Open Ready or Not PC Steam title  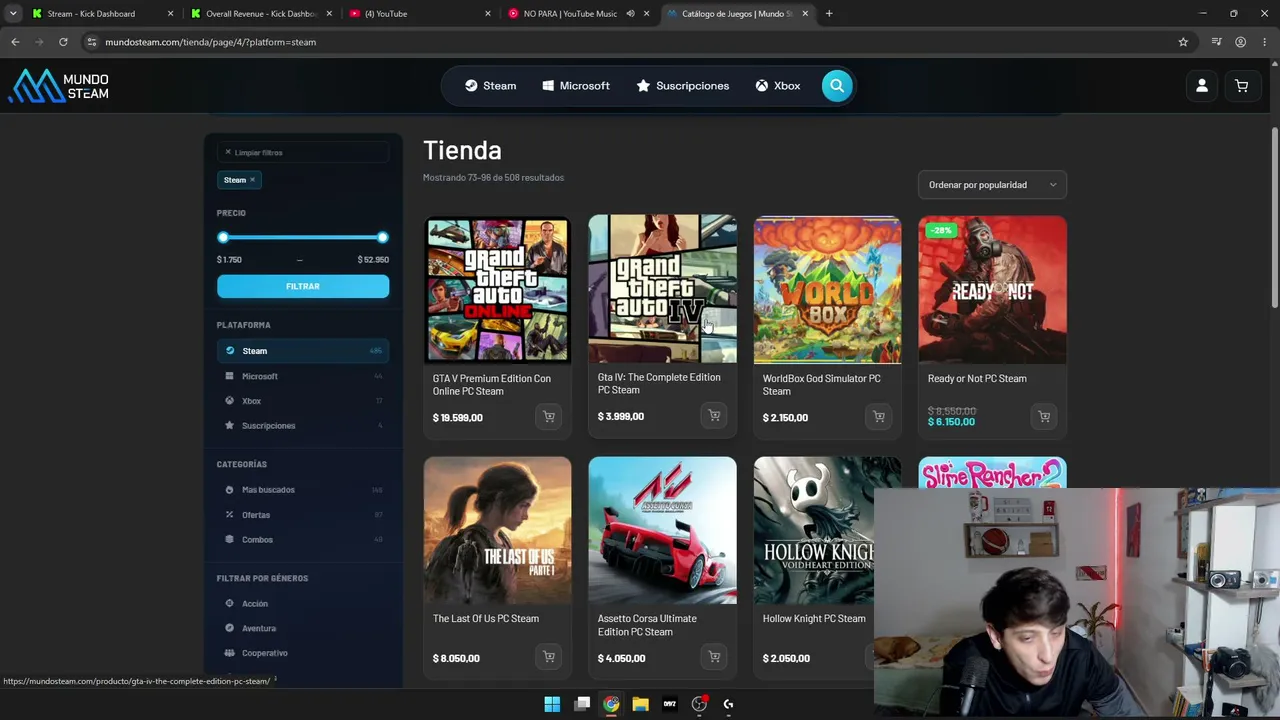(x=977, y=379)
